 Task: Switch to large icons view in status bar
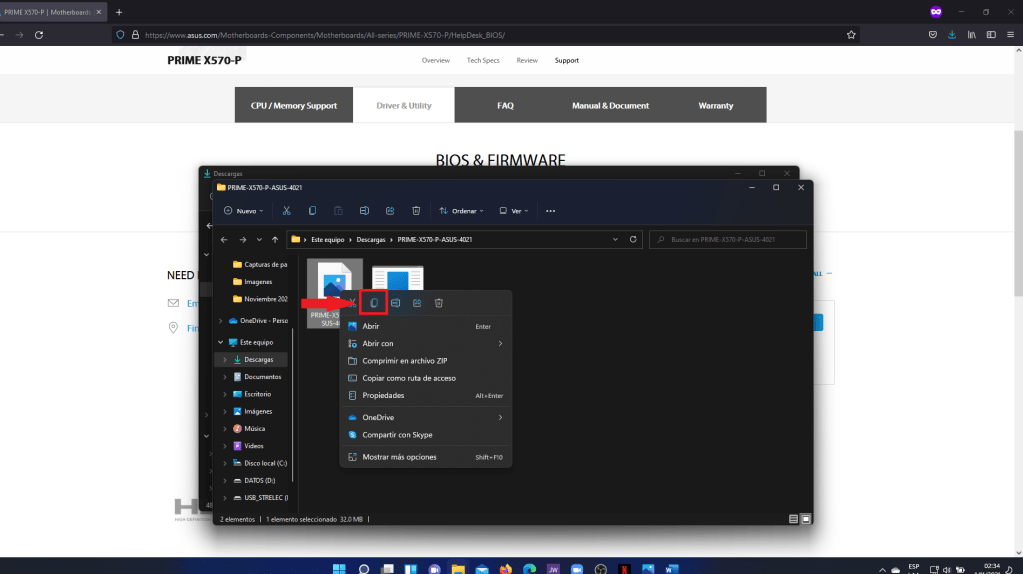(806, 519)
